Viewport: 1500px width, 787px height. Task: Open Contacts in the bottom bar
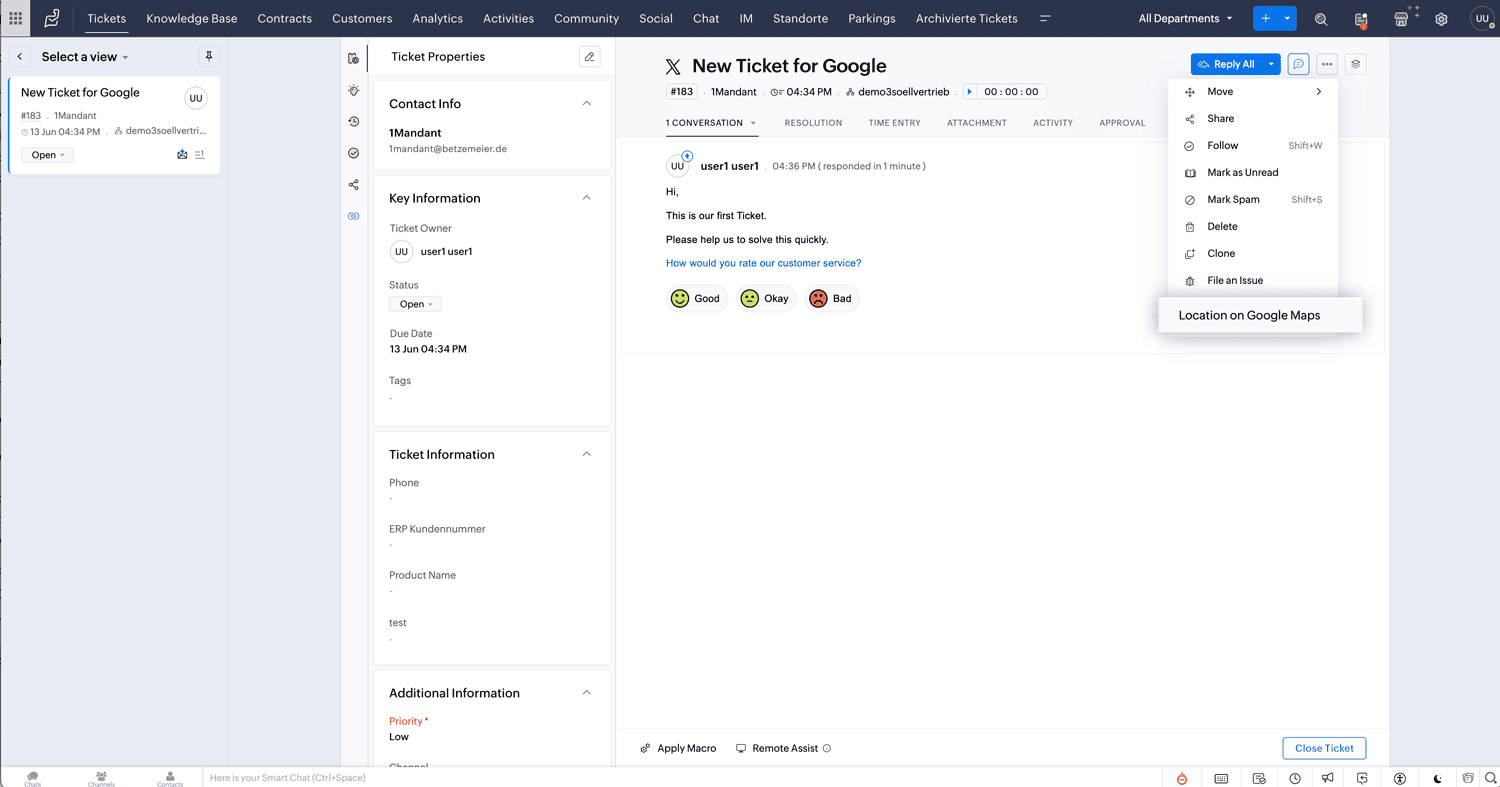click(x=170, y=778)
